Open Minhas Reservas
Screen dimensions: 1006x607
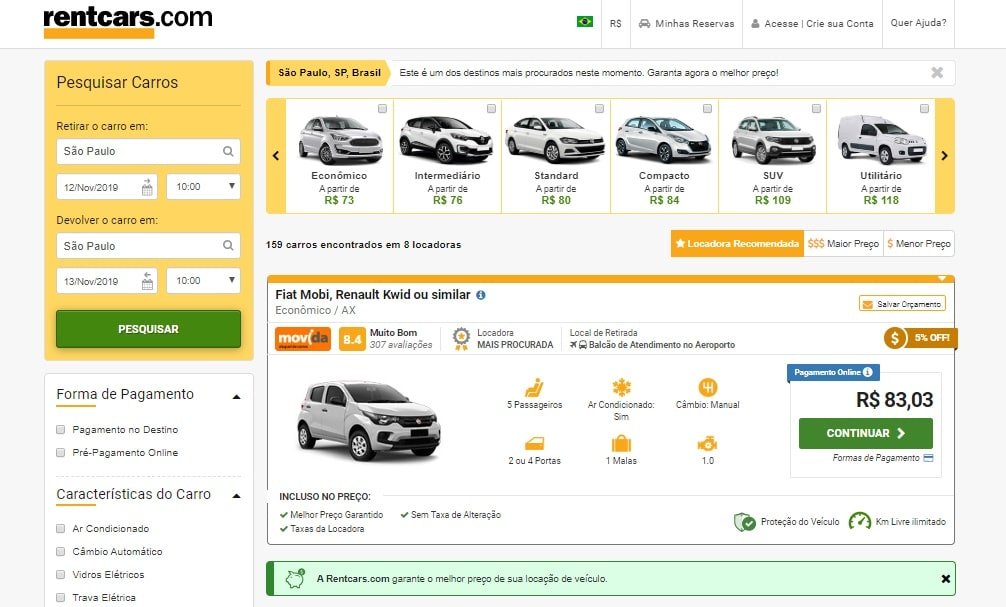click(x=686, y=24)
